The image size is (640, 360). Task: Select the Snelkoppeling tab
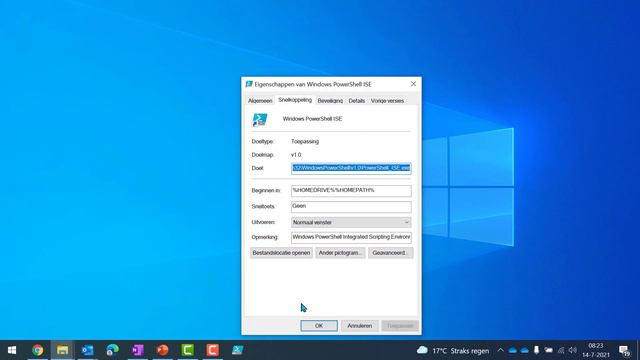pyautogui.click(x=295, y=100)
